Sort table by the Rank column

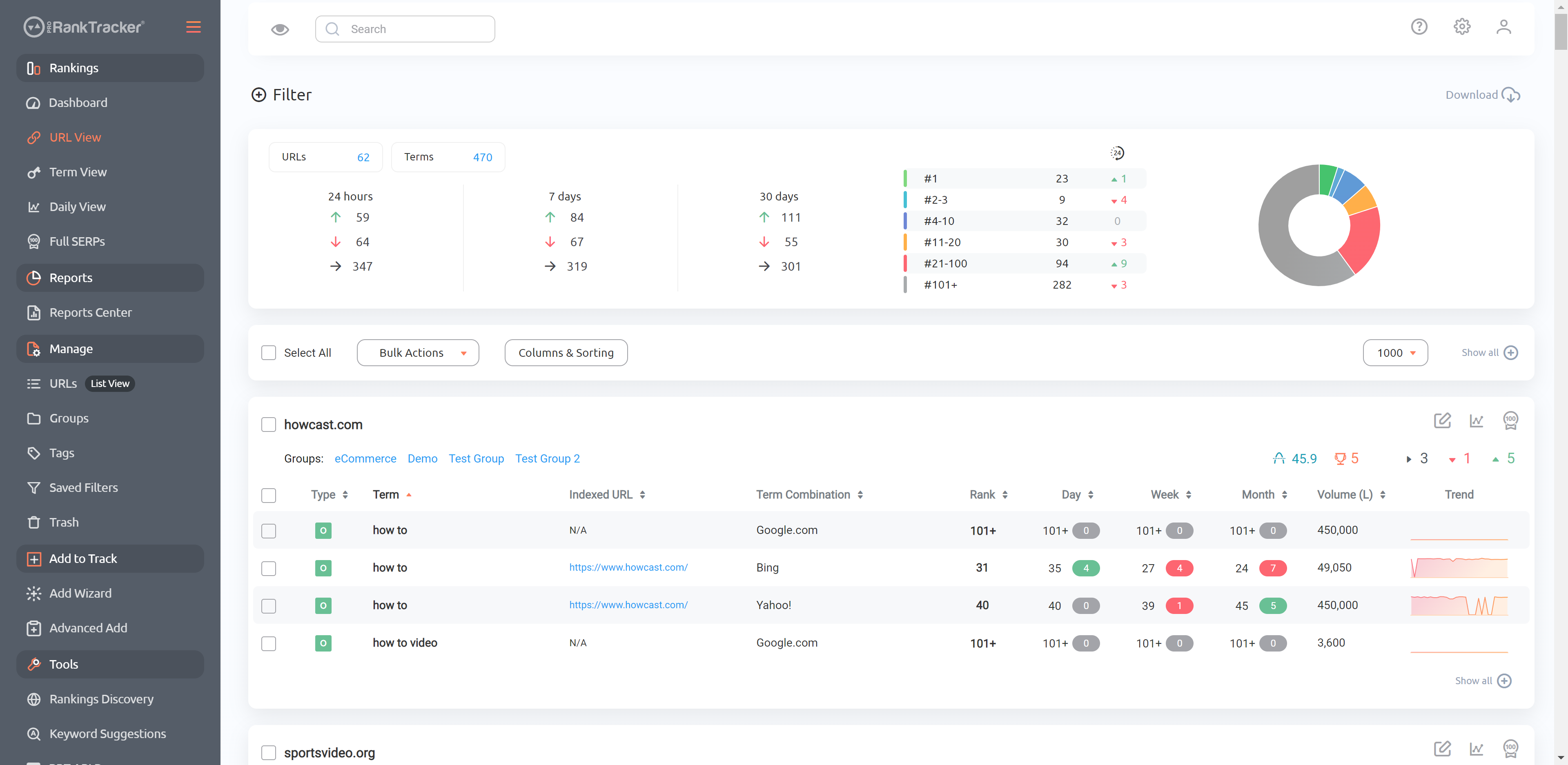989,495
